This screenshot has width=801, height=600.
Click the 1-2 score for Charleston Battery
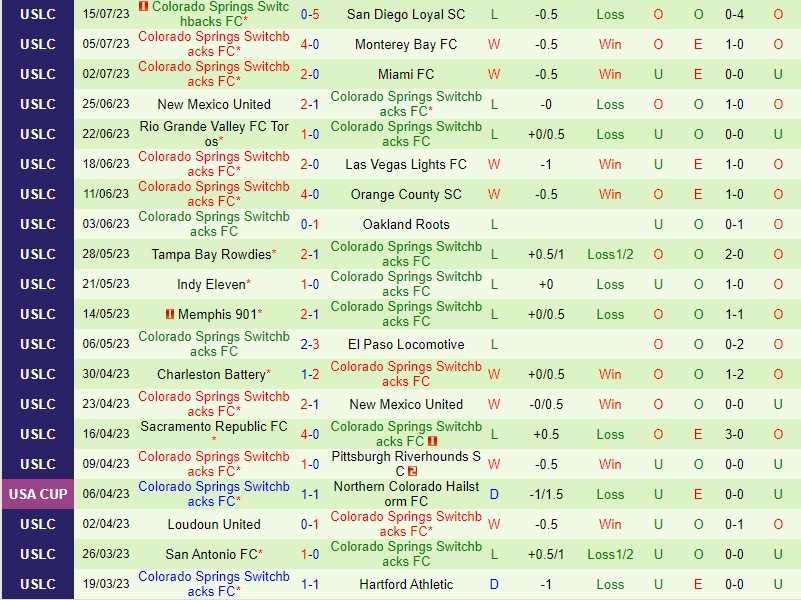(x=310, y=374)
